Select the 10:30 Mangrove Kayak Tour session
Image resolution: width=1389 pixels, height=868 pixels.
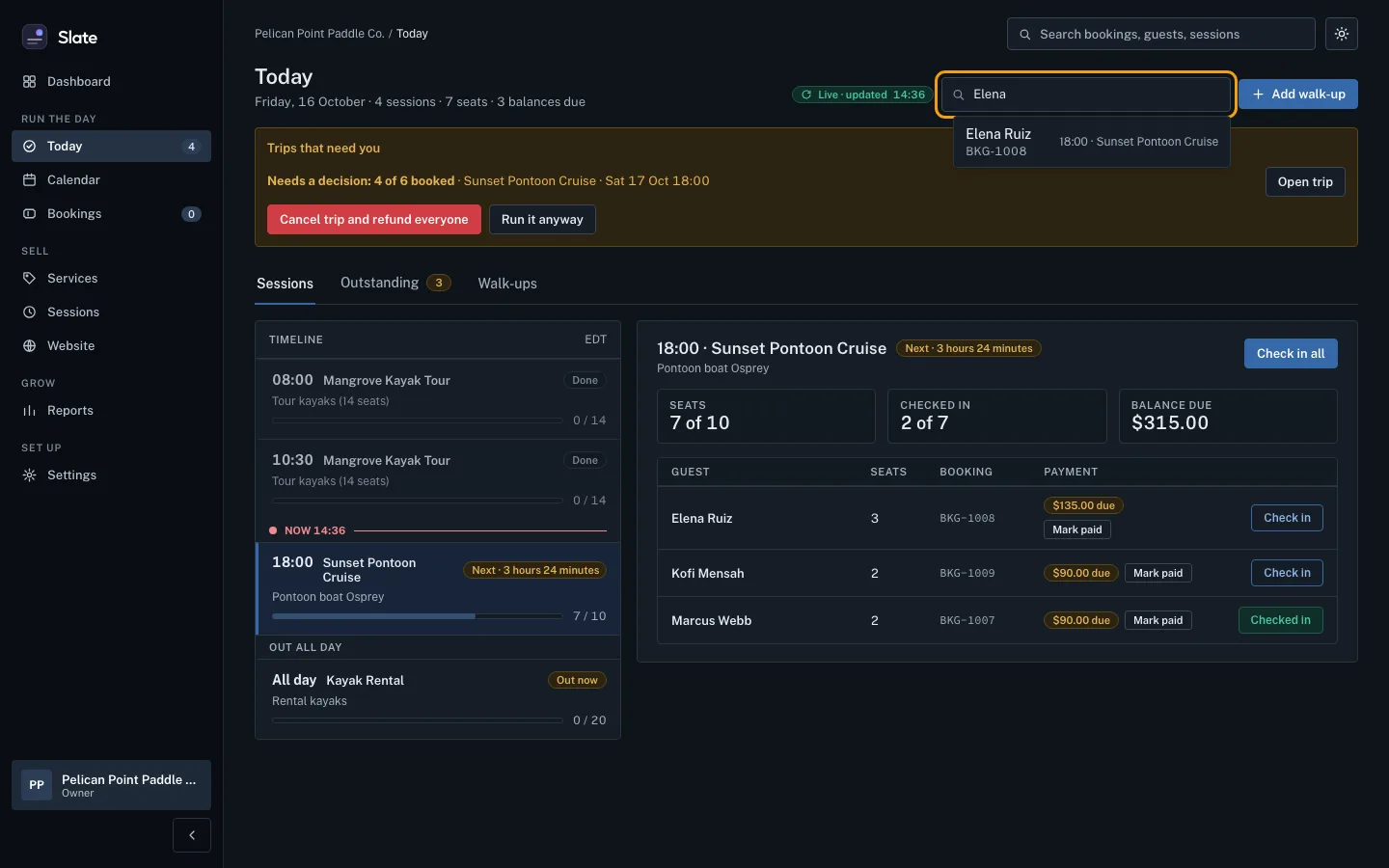click(x=438, y=479)
